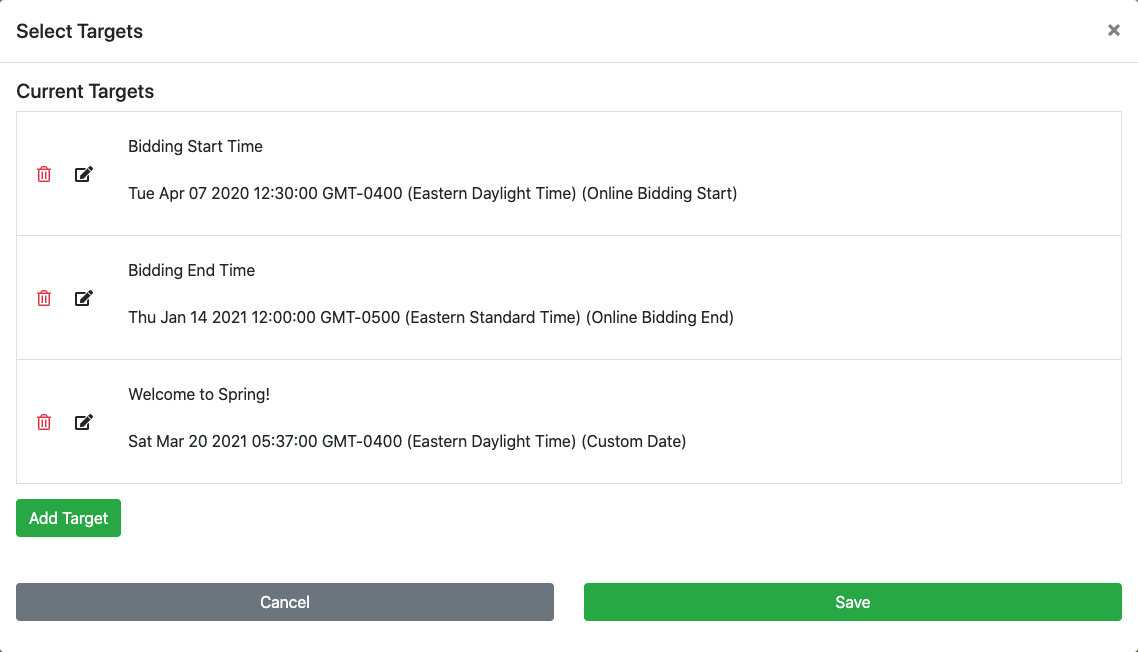
Task: Open editor for Welcome to Spring! target
Action: 84,422
